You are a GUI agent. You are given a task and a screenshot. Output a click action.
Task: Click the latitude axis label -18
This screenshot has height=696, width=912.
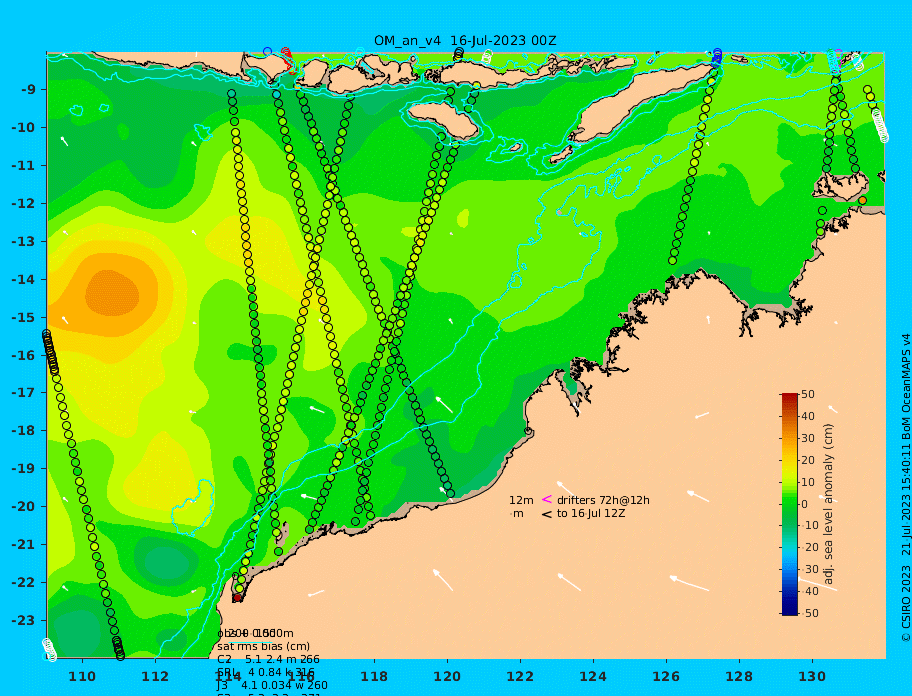[x=24, y=431]
